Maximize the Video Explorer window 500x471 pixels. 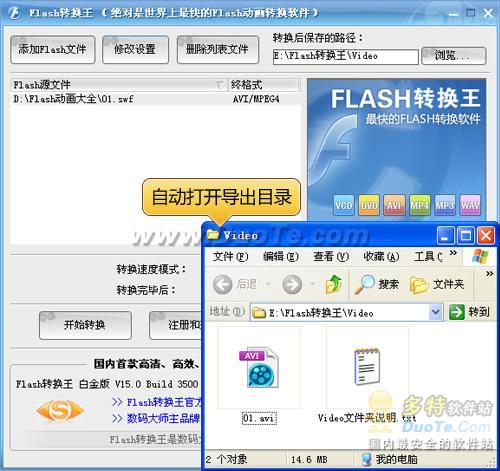[x=466, y=236]
